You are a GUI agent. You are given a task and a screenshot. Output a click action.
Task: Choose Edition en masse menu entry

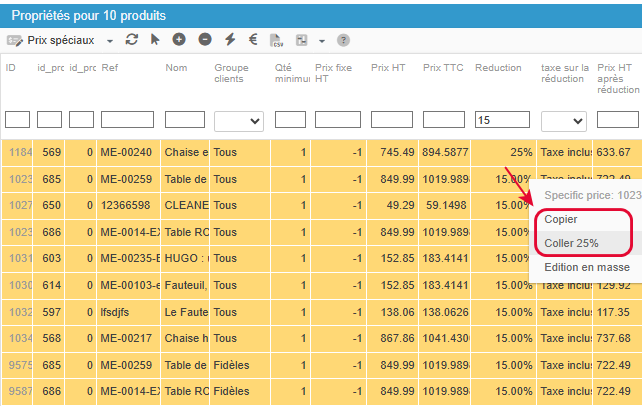pyautogui.click(x=587, y=267)
